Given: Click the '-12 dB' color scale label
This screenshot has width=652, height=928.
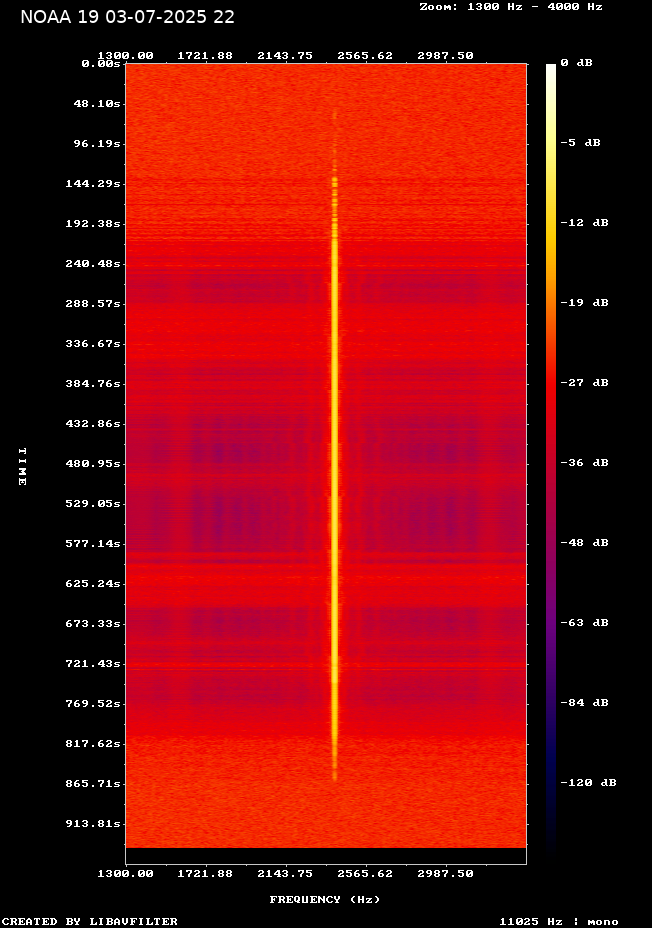Looking at the screenshot, I should (585, 223).
